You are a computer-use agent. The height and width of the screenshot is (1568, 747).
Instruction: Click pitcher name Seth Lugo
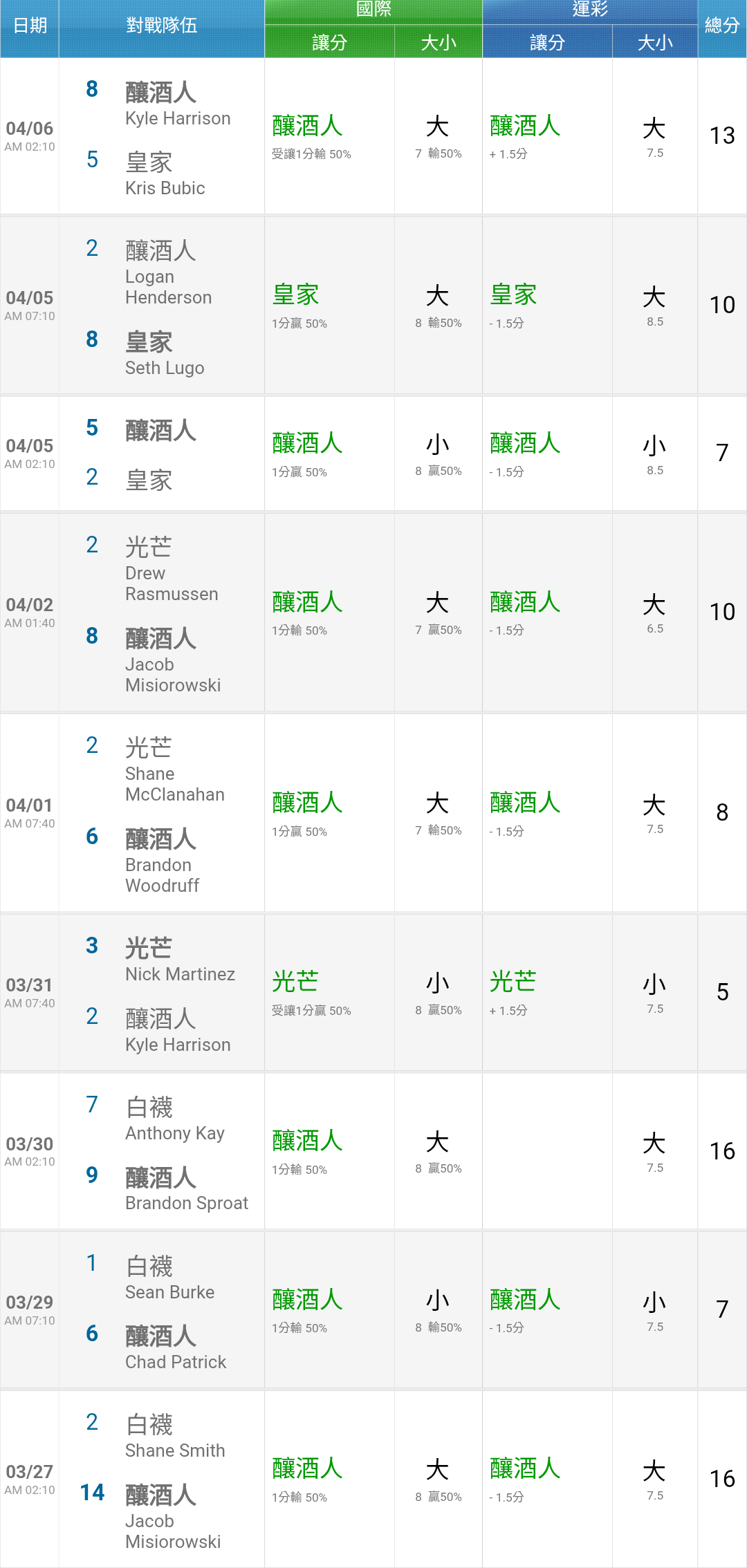click(165, 368)
